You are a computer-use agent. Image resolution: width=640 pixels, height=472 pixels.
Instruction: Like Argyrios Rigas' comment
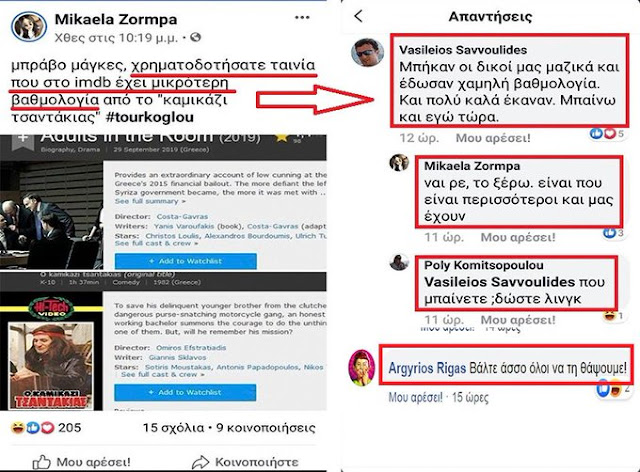tap(415, 397)
